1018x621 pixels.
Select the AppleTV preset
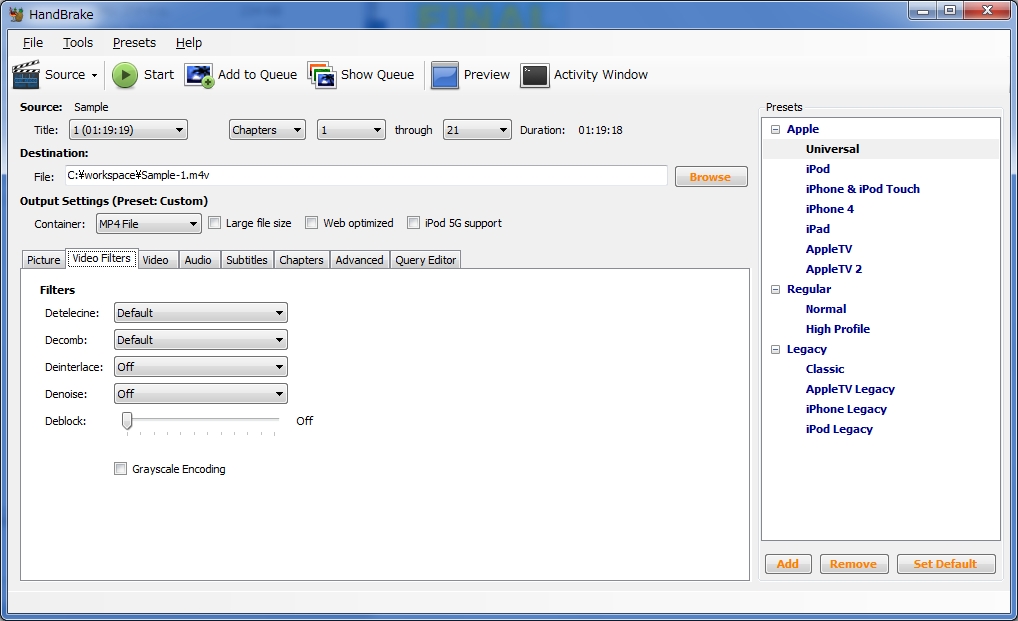coord(828,249)
